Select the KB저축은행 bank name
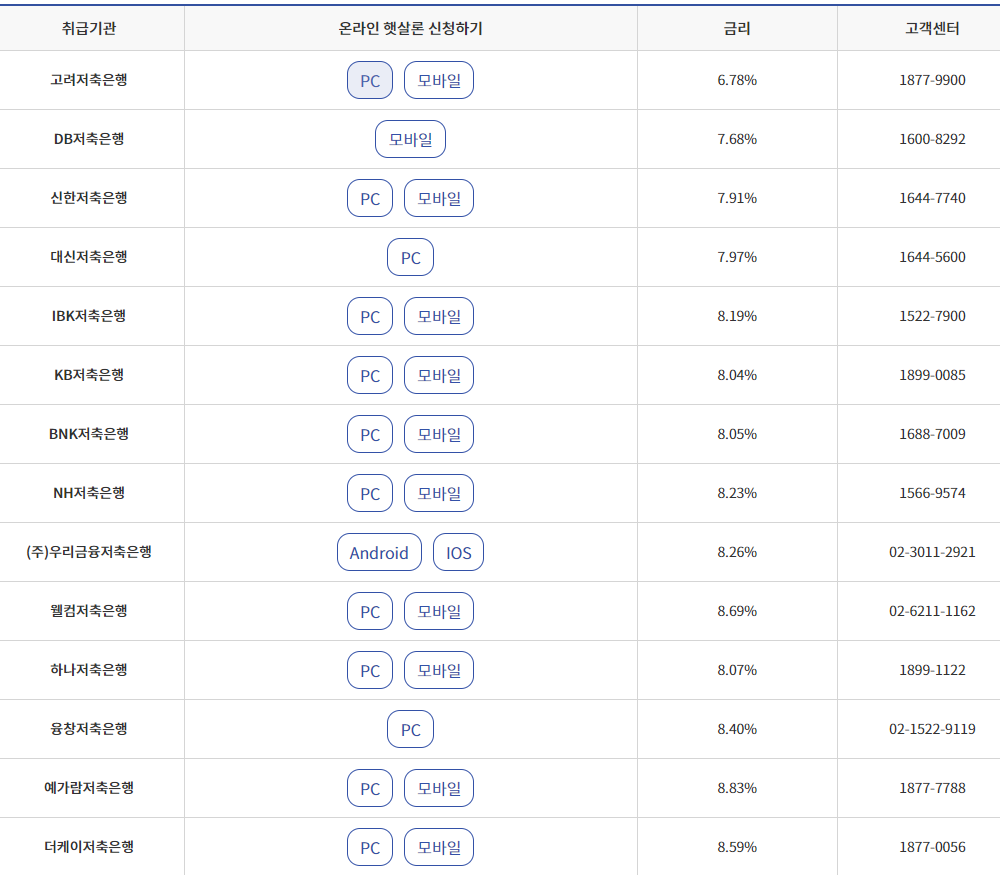 89,375
